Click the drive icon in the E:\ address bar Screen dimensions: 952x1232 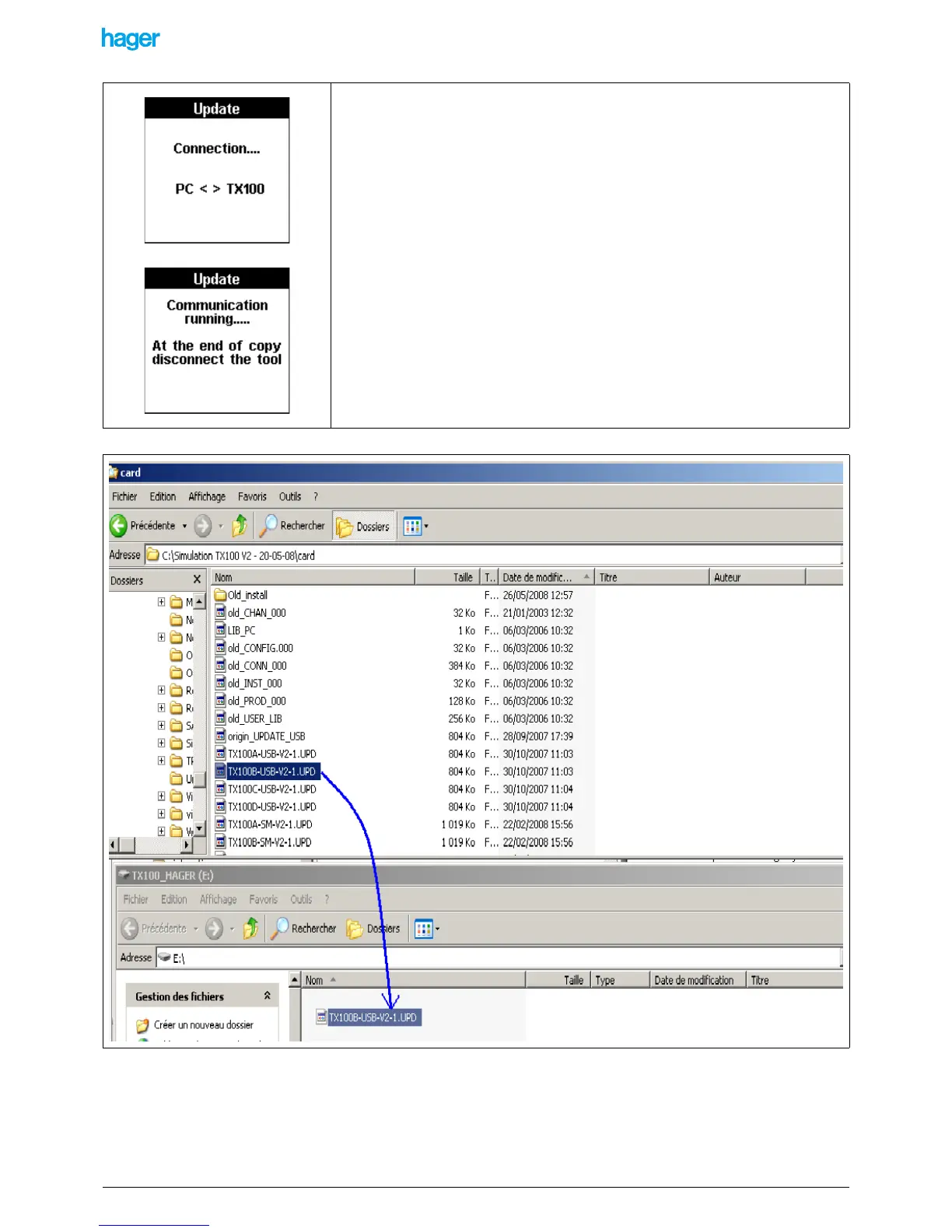(164, 958)
